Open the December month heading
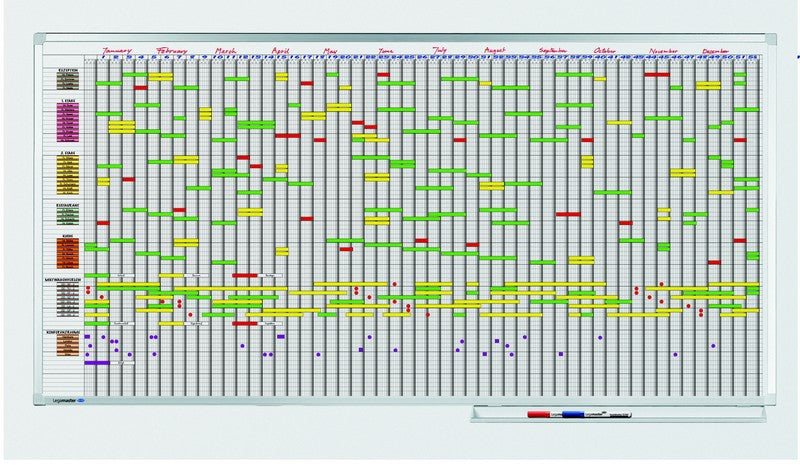800x465 pixels. (716, 49)
